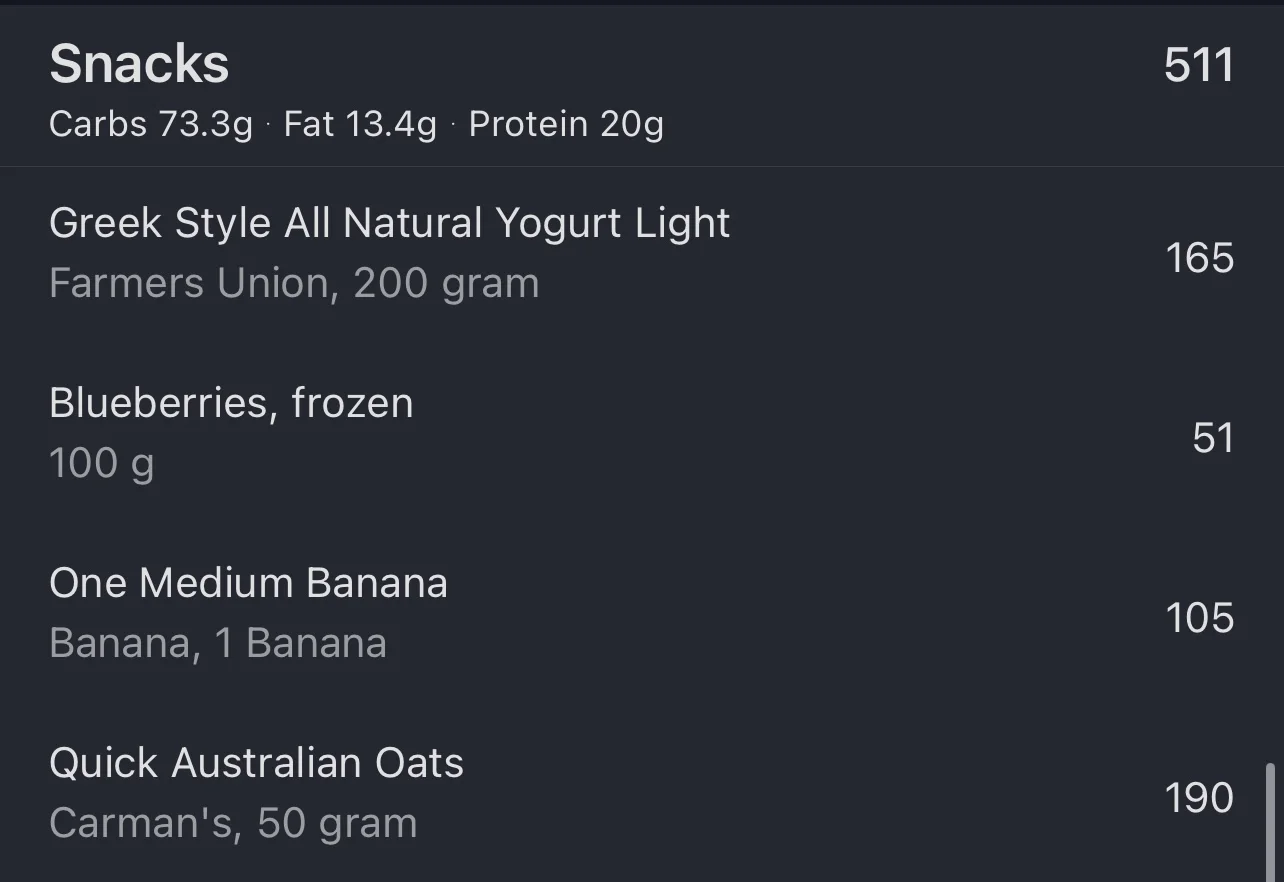Click the 165 calorie value for yogurt
Screen dimensions: 1284x882
1199,258
